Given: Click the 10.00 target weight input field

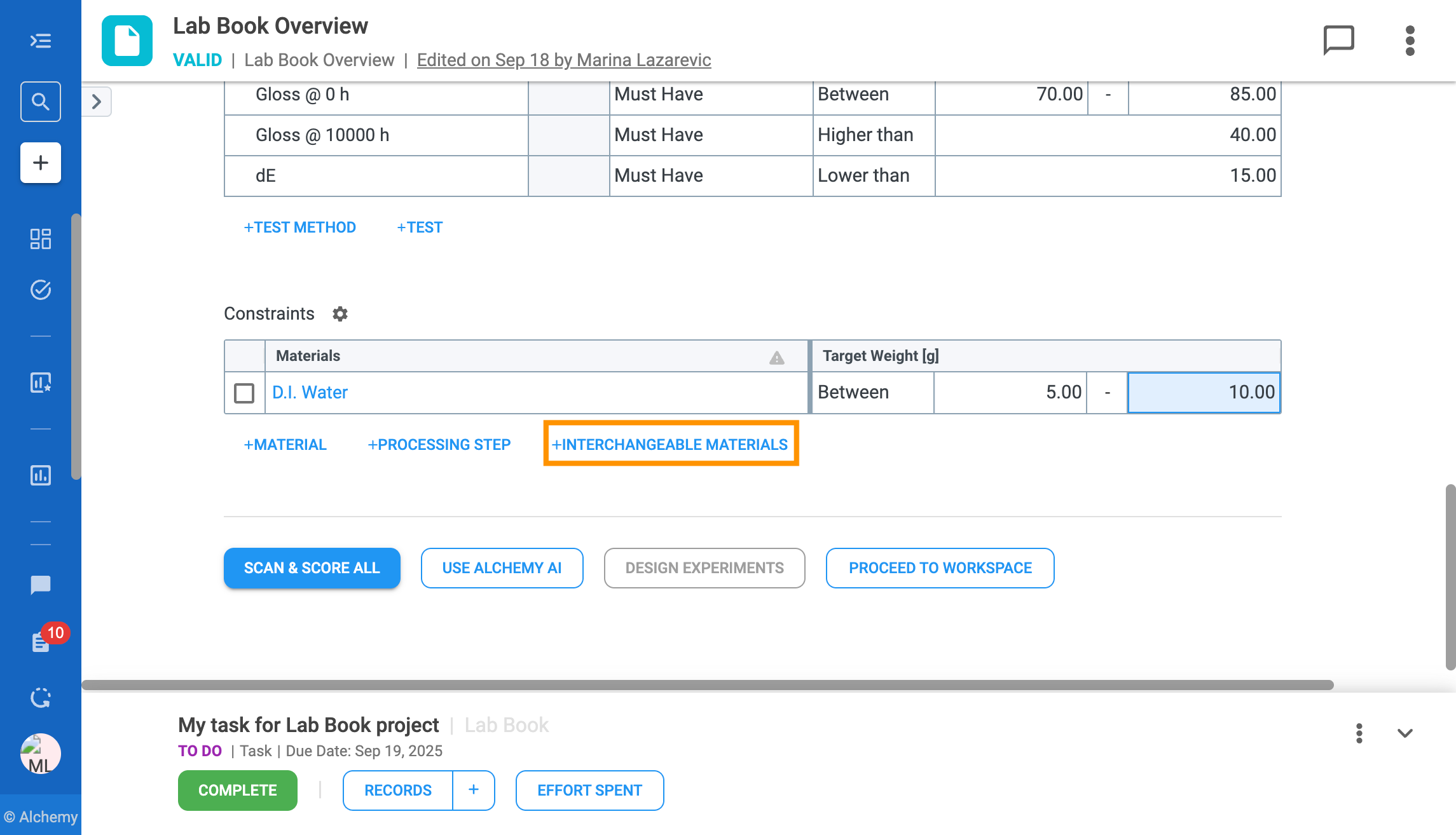Looking at the screenshot, I should tap(1203, 393).
